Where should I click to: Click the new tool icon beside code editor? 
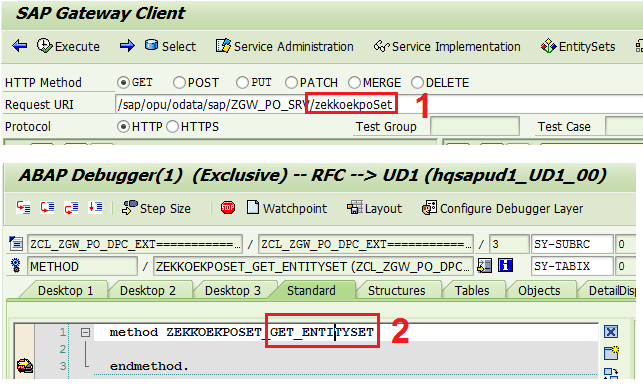pyautogui.click(x=611, y=352)
